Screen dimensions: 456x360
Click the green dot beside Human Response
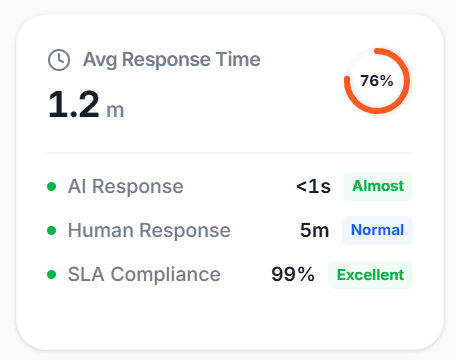pyautogui.click(x=52, y=231)
